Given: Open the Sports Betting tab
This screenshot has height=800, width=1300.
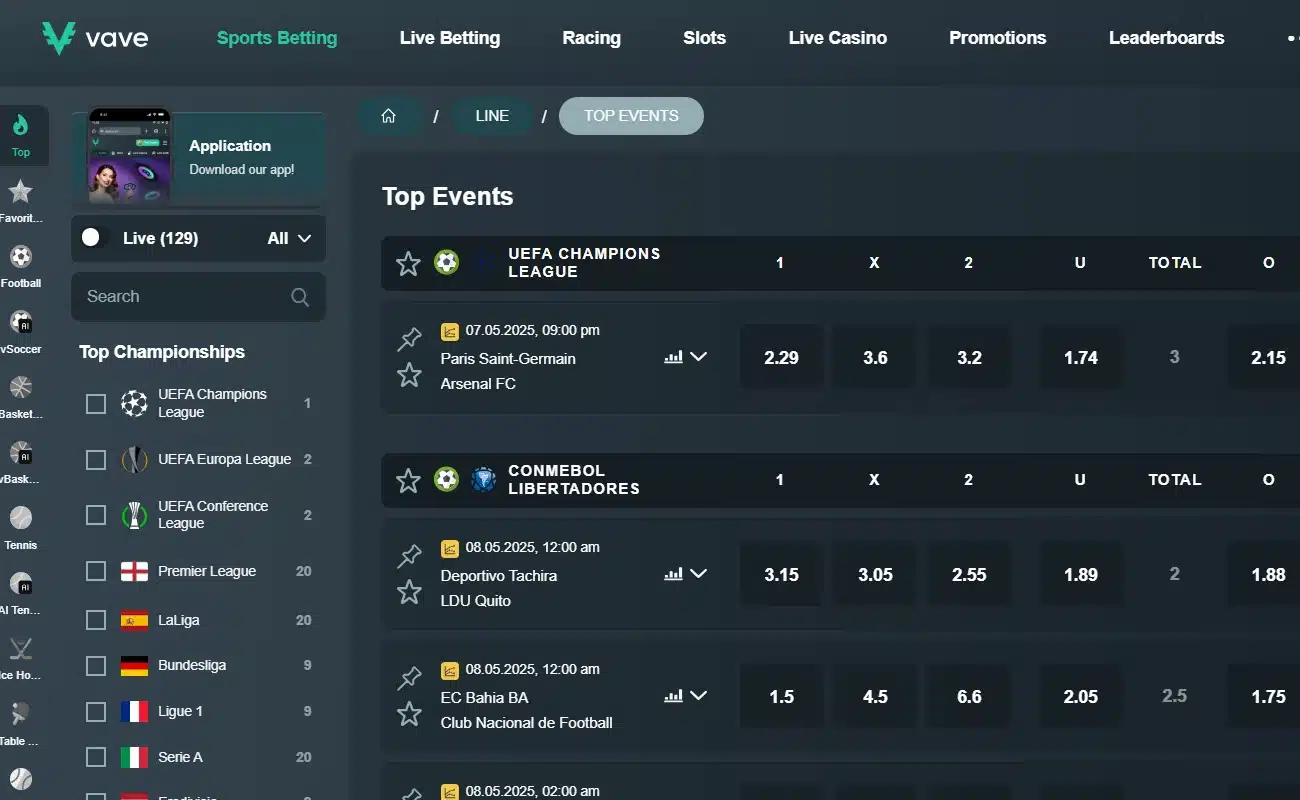Looking at the screenshot, I should coord(277,38).
